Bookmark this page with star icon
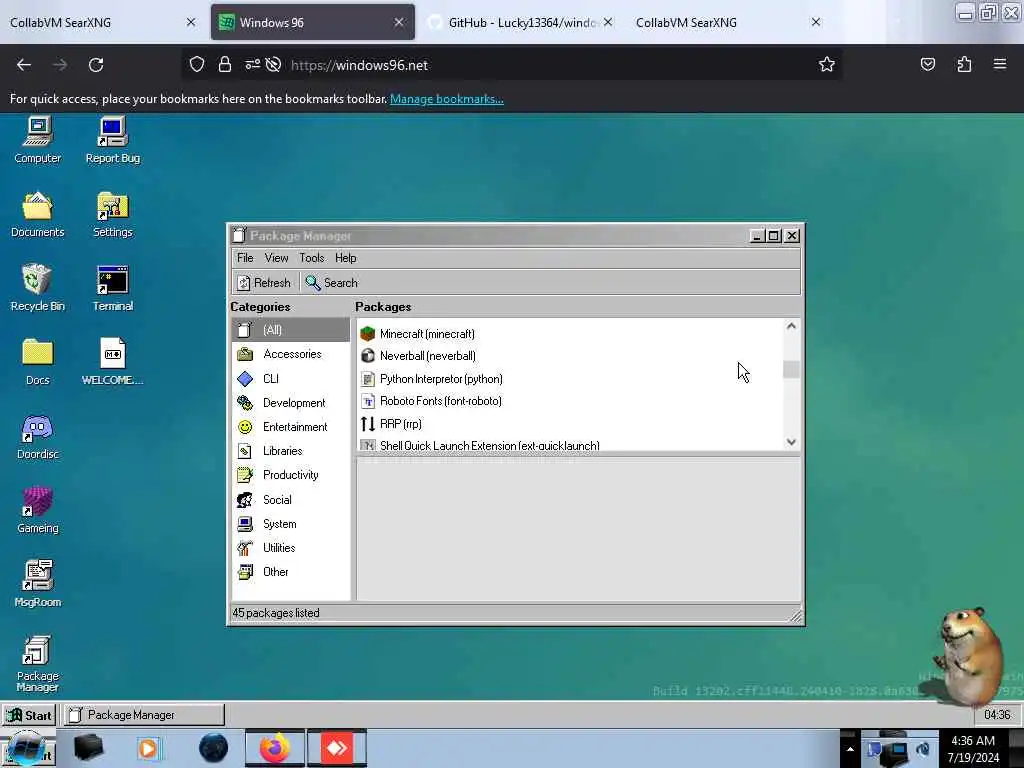The height and width of the screenshot is (768, 1024). pos(827,65)
